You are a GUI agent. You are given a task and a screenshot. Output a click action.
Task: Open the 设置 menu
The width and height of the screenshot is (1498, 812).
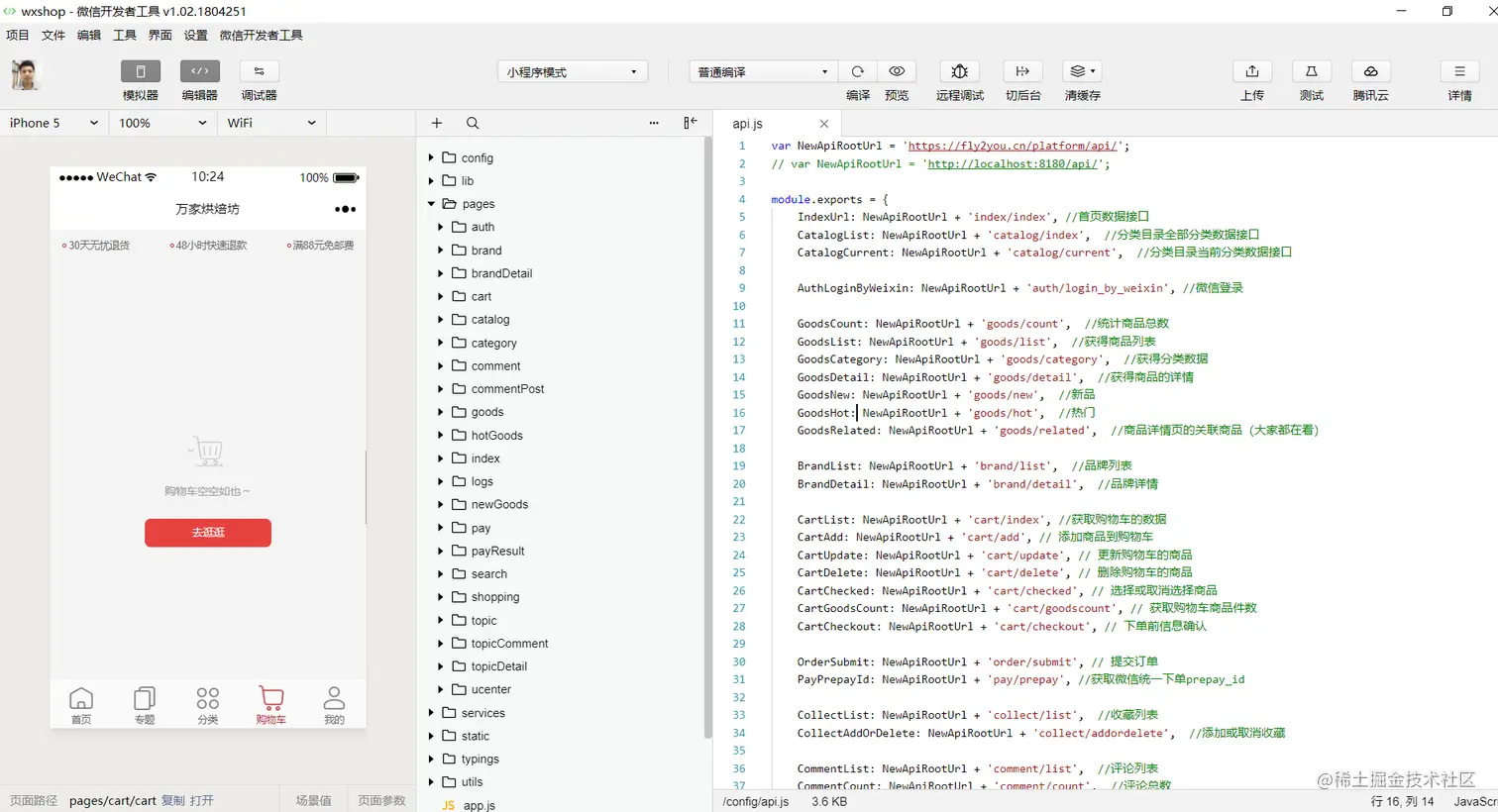click(196, 35)
